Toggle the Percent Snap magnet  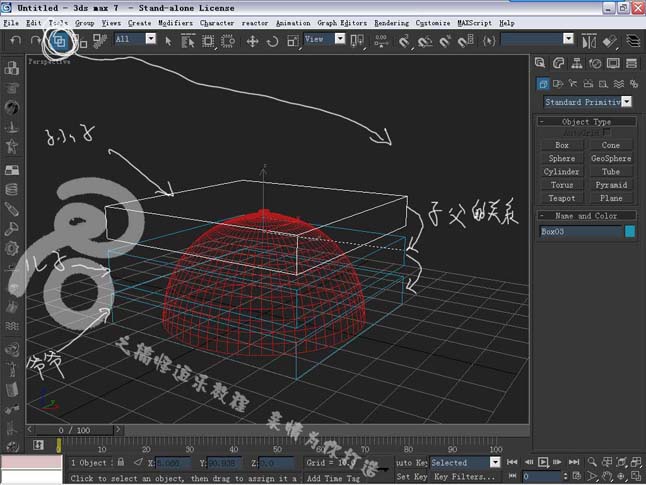445,41
